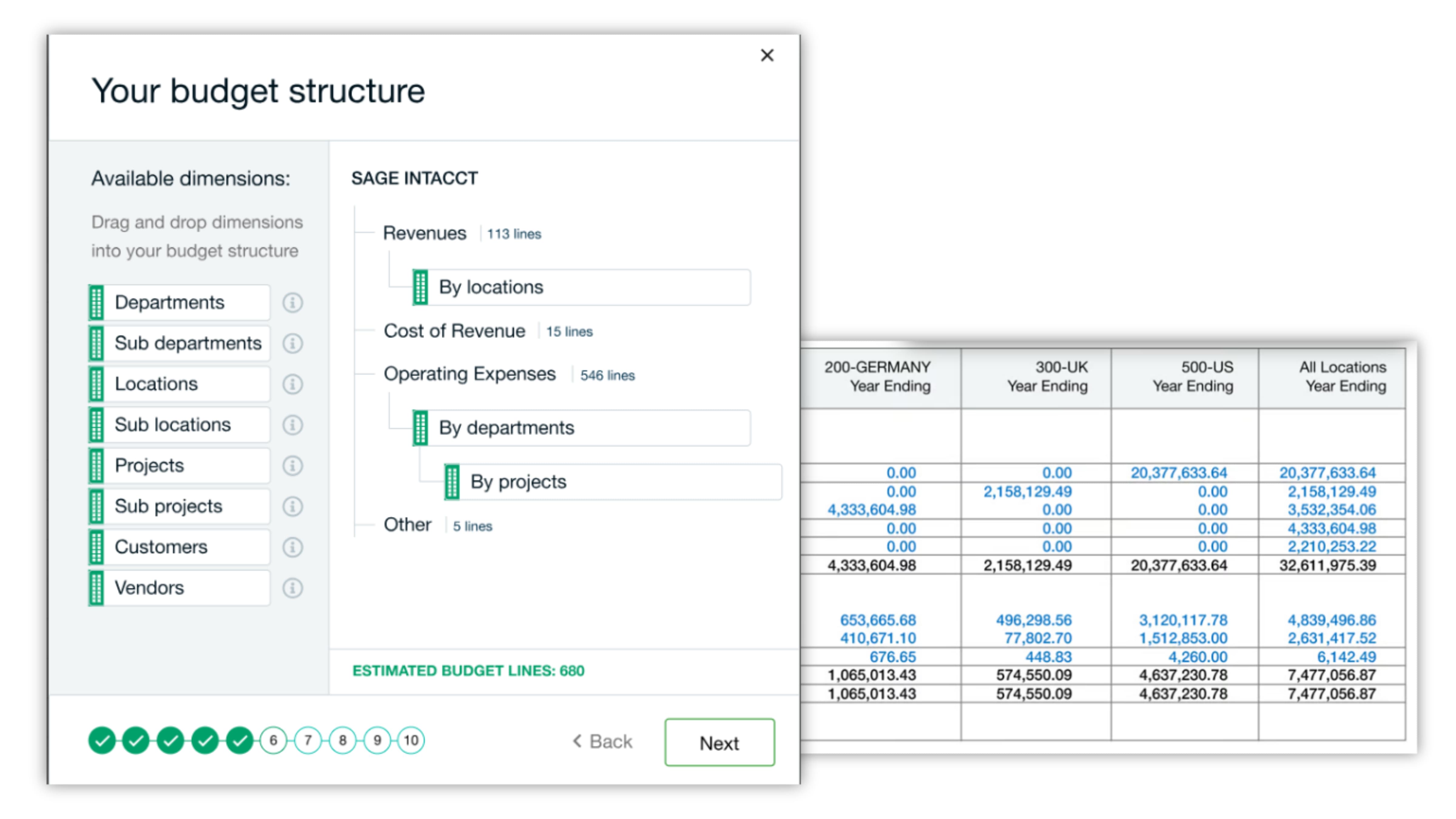The image size is (1456, 819).
Task: Click info icon beside Projects dimension
Action: pyautogui.click(x=292, y=466)
